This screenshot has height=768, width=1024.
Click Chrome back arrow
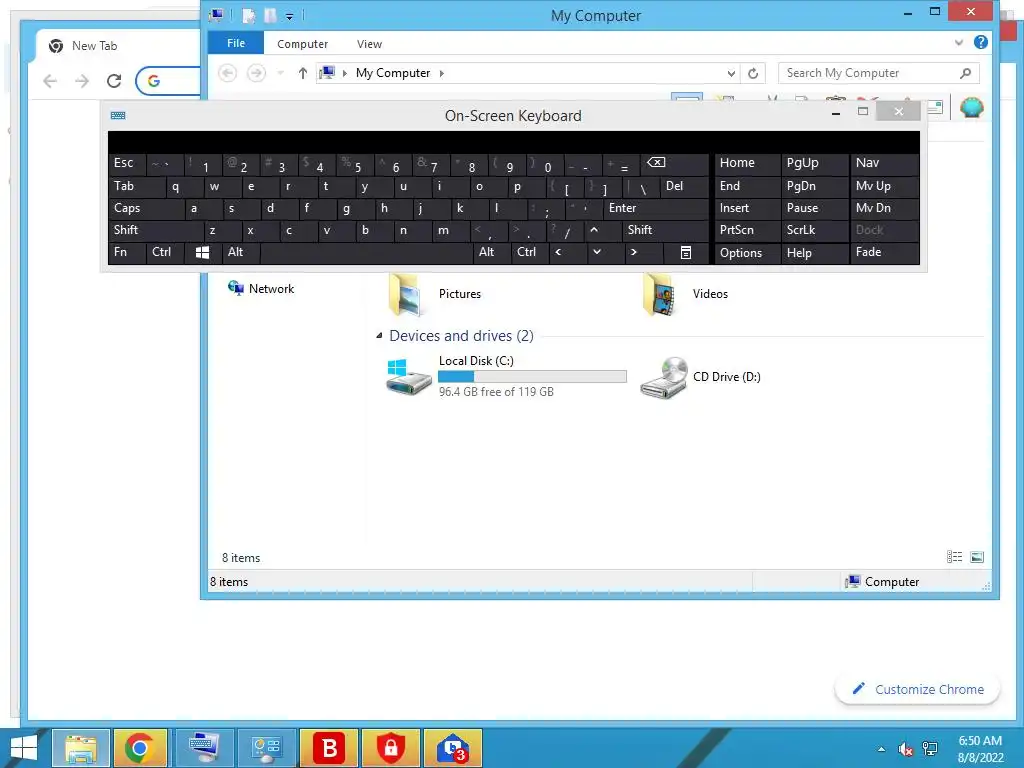pos(50,81)
